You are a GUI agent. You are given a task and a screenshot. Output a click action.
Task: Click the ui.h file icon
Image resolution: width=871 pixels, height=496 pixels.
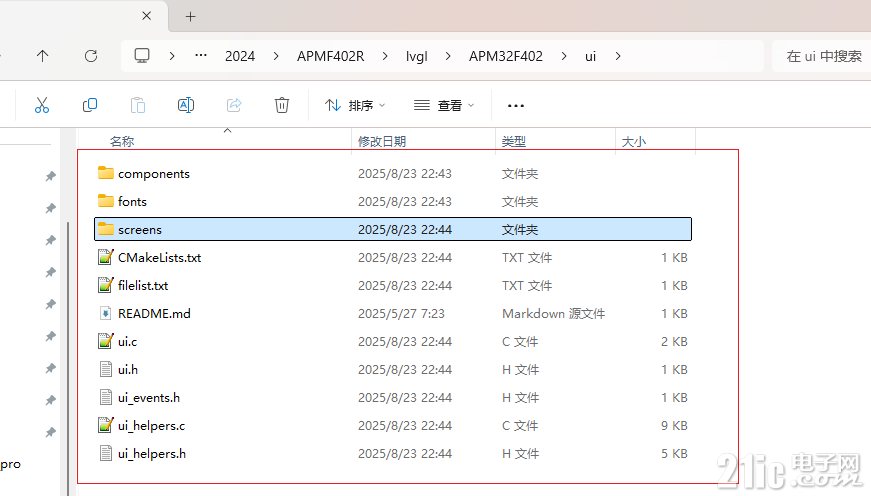106,369
